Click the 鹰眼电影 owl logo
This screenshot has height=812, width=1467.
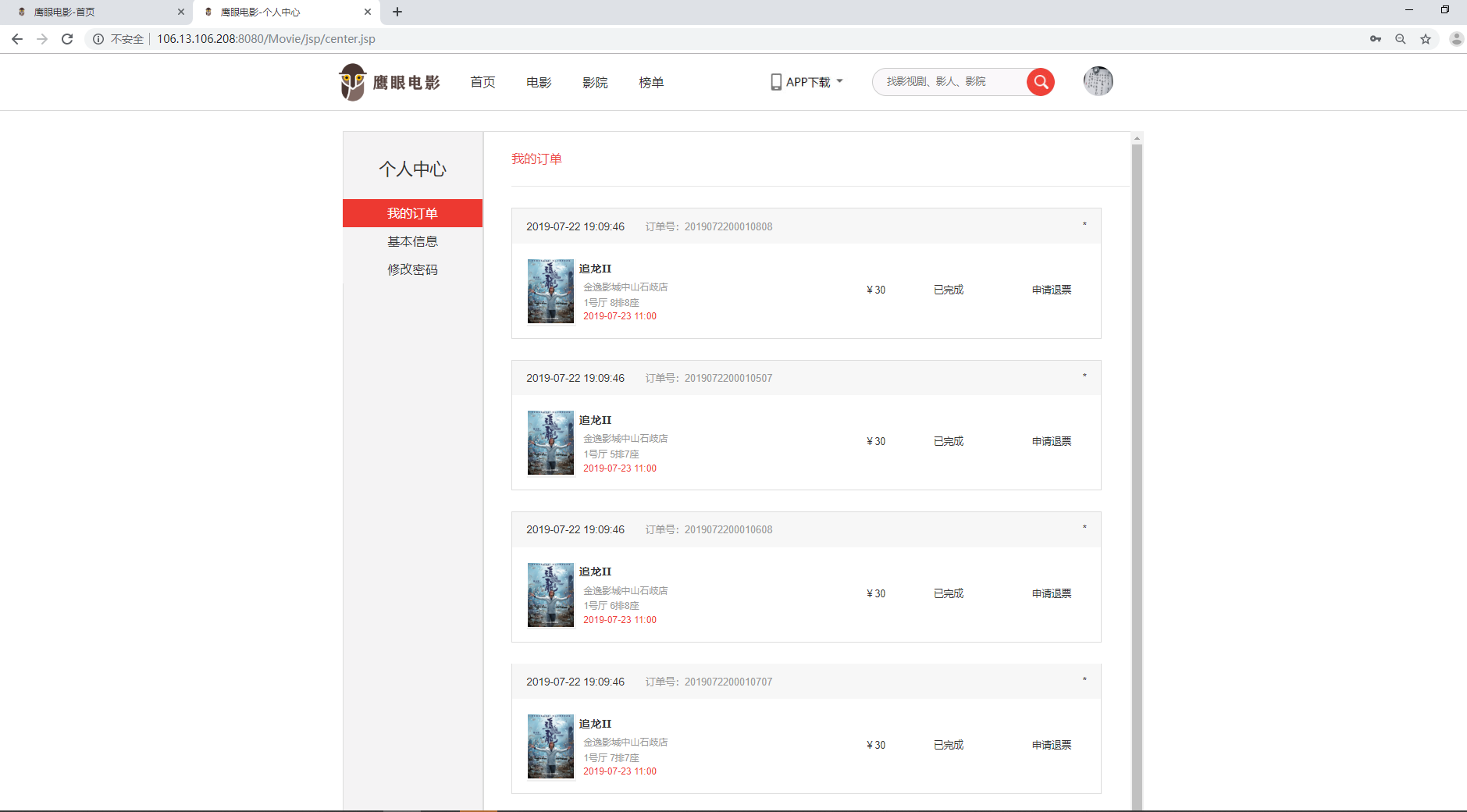(353, 82)
